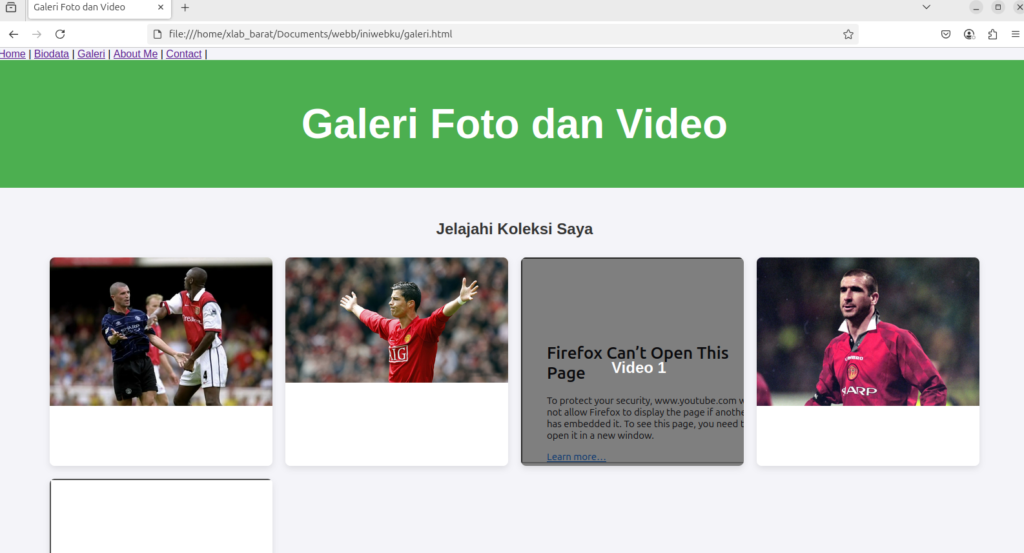Click the Jelajahi Koleksi Saya subheading
The image size is (1024, 553).
pos(514,229)
